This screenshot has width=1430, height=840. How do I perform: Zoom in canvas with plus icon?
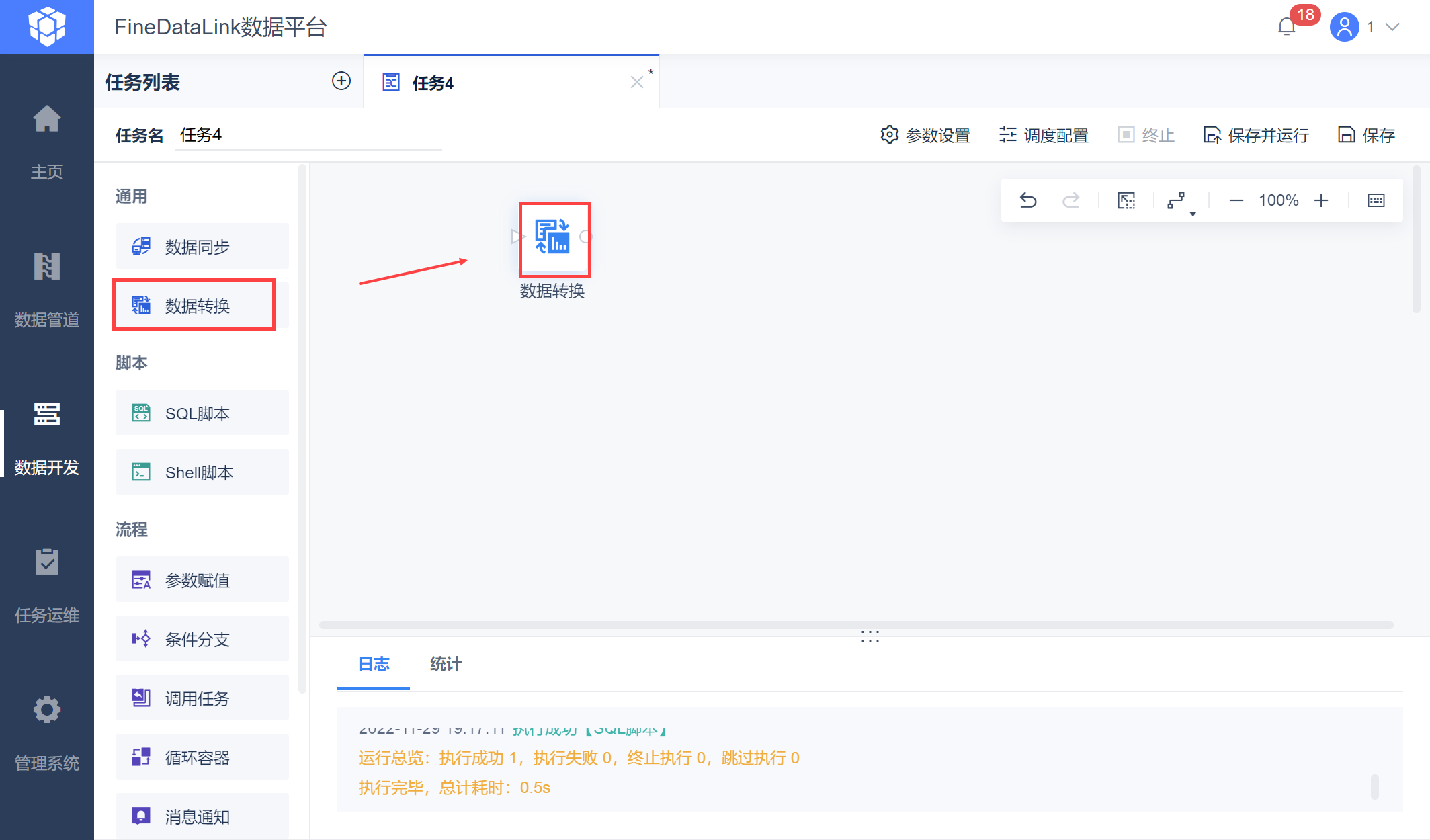[1321, 200]
